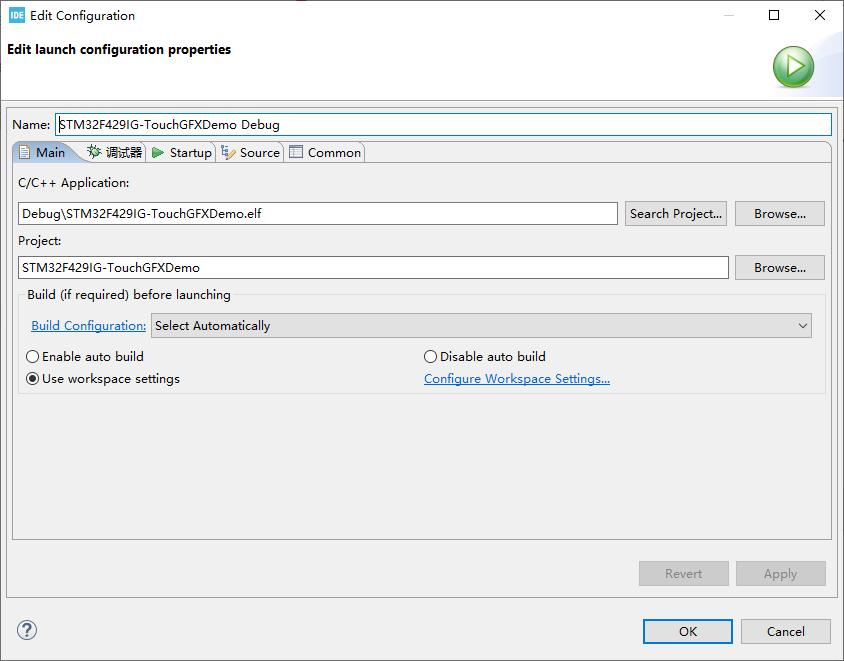The width and height of the screenshot is (844, 661).
Task: Click the Source tab's icon
Action: tap(229, 153)
